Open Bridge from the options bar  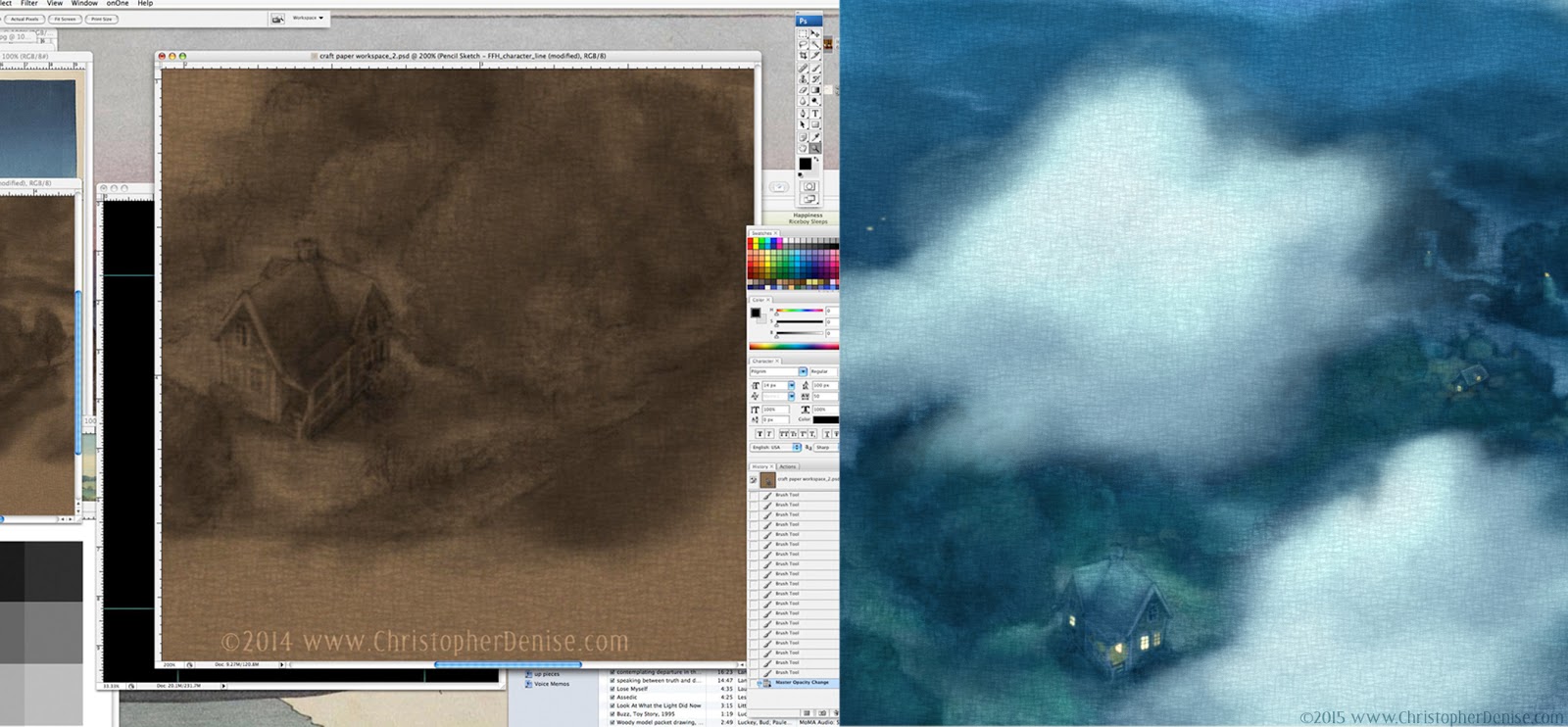pos(277,19)
